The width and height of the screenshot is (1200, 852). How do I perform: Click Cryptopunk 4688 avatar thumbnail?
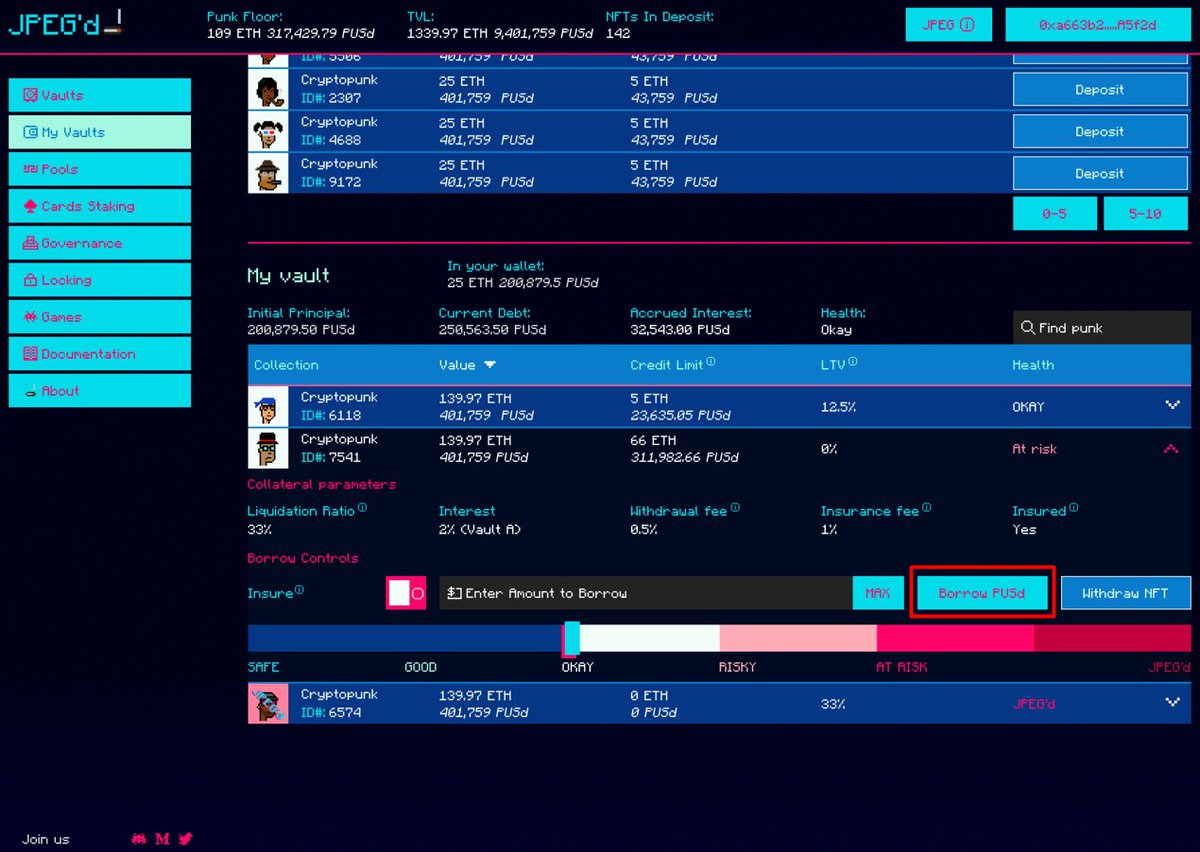pos(268,132)
